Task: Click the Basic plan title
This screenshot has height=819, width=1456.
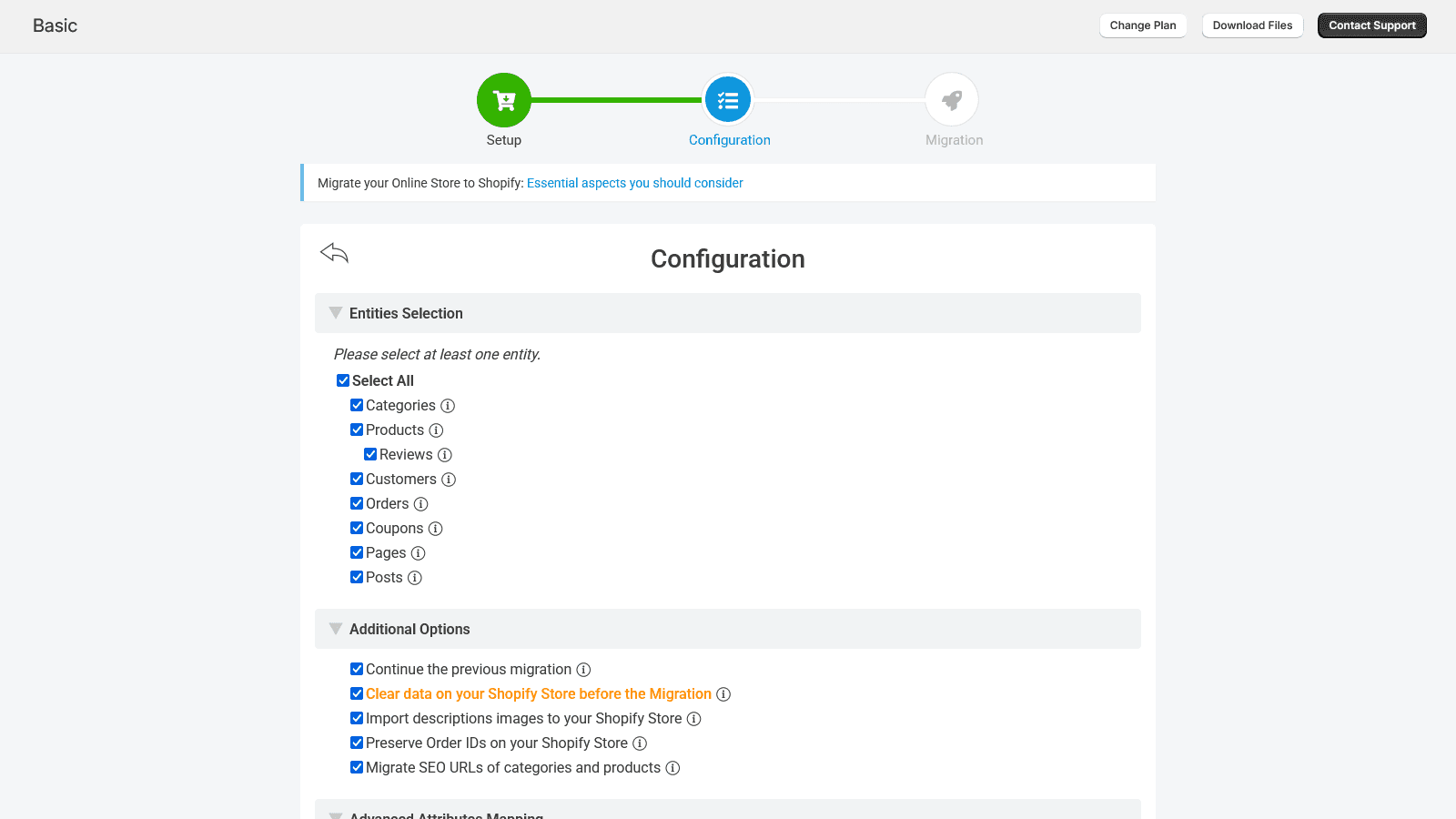Action: coord(56,25)
